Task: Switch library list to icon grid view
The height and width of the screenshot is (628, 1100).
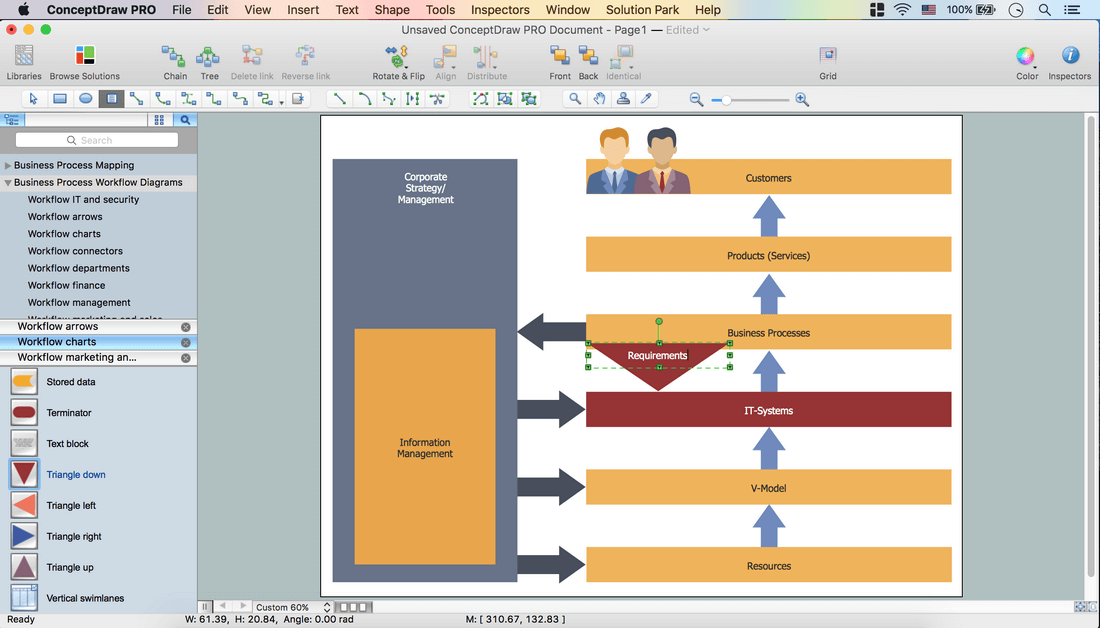Action: click(x=159, y=120)
